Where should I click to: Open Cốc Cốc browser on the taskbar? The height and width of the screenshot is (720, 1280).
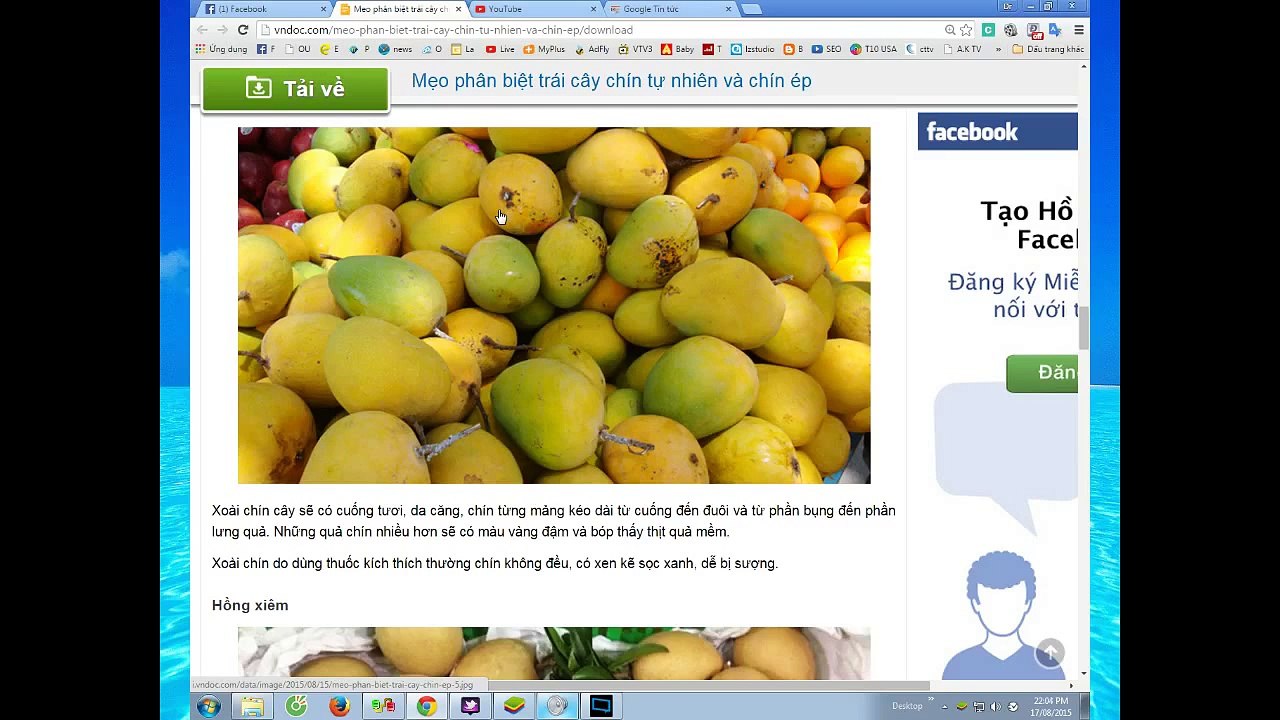[x=297, y=706]
